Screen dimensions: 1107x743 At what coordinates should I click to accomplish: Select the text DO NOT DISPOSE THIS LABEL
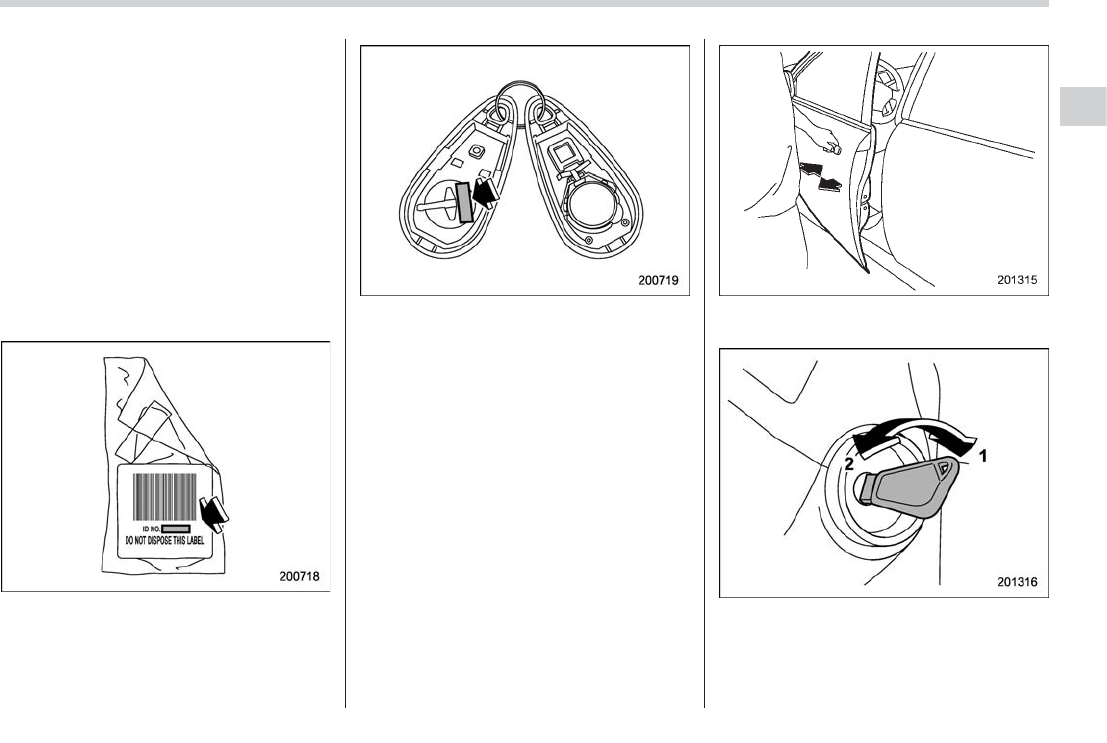[x=164, y=540]
